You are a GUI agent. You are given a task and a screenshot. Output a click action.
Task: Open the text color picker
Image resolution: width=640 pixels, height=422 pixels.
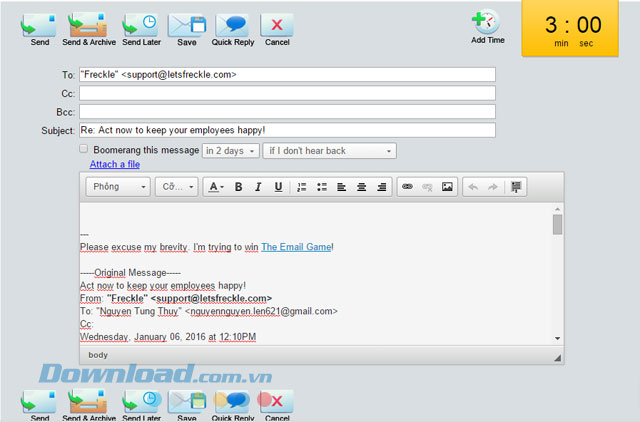[x=214, y=187]
